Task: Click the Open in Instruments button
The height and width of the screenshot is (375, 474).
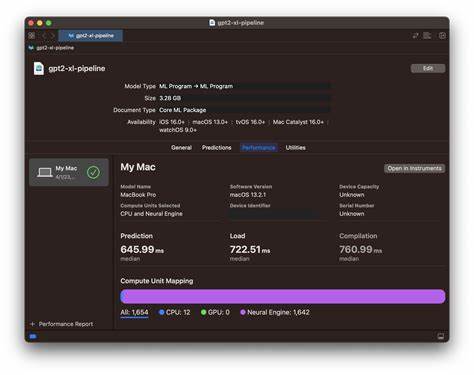Action: pyautogui.click(x=414, y=168)
